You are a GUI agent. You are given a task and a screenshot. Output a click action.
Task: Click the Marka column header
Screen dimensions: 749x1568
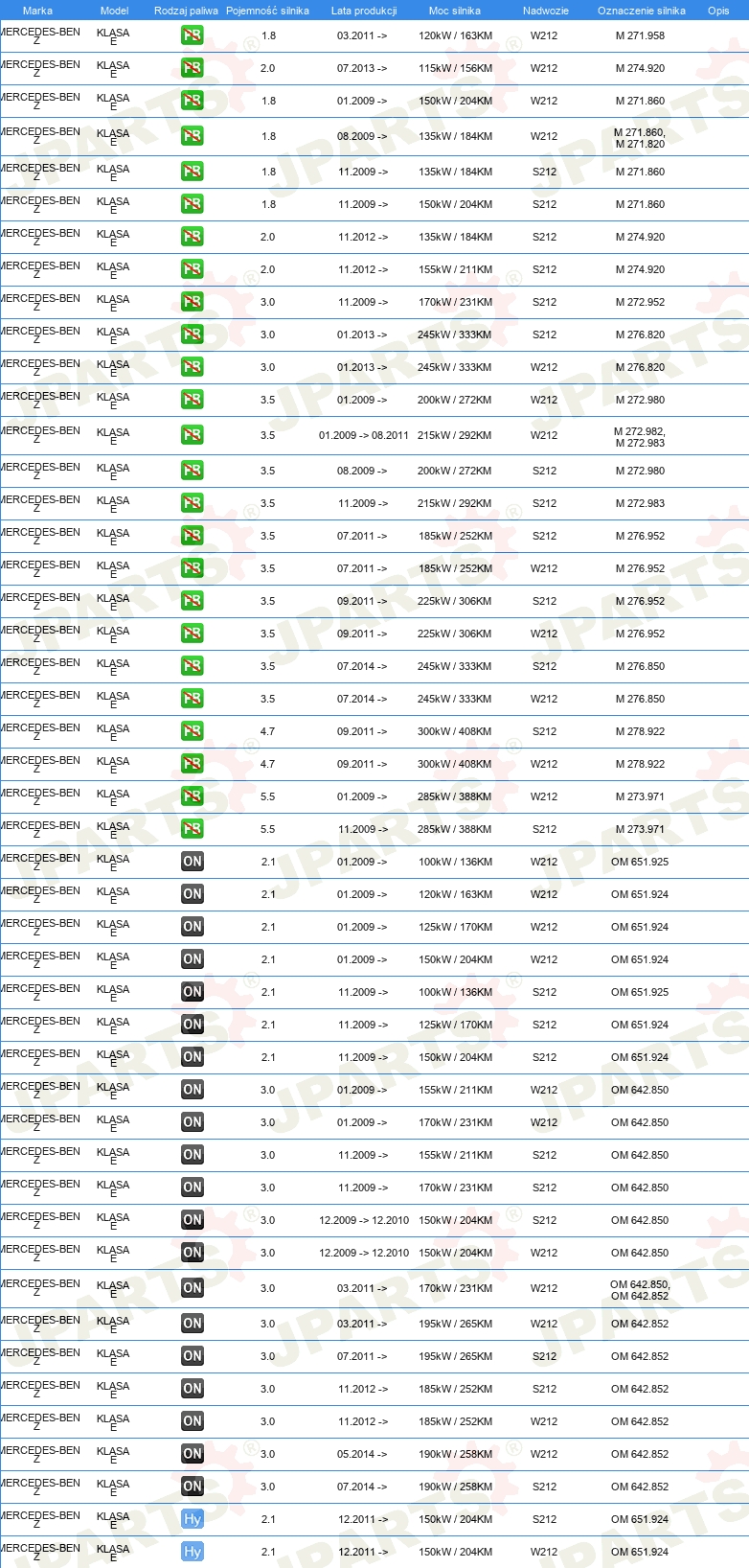(x=37, y=11)
